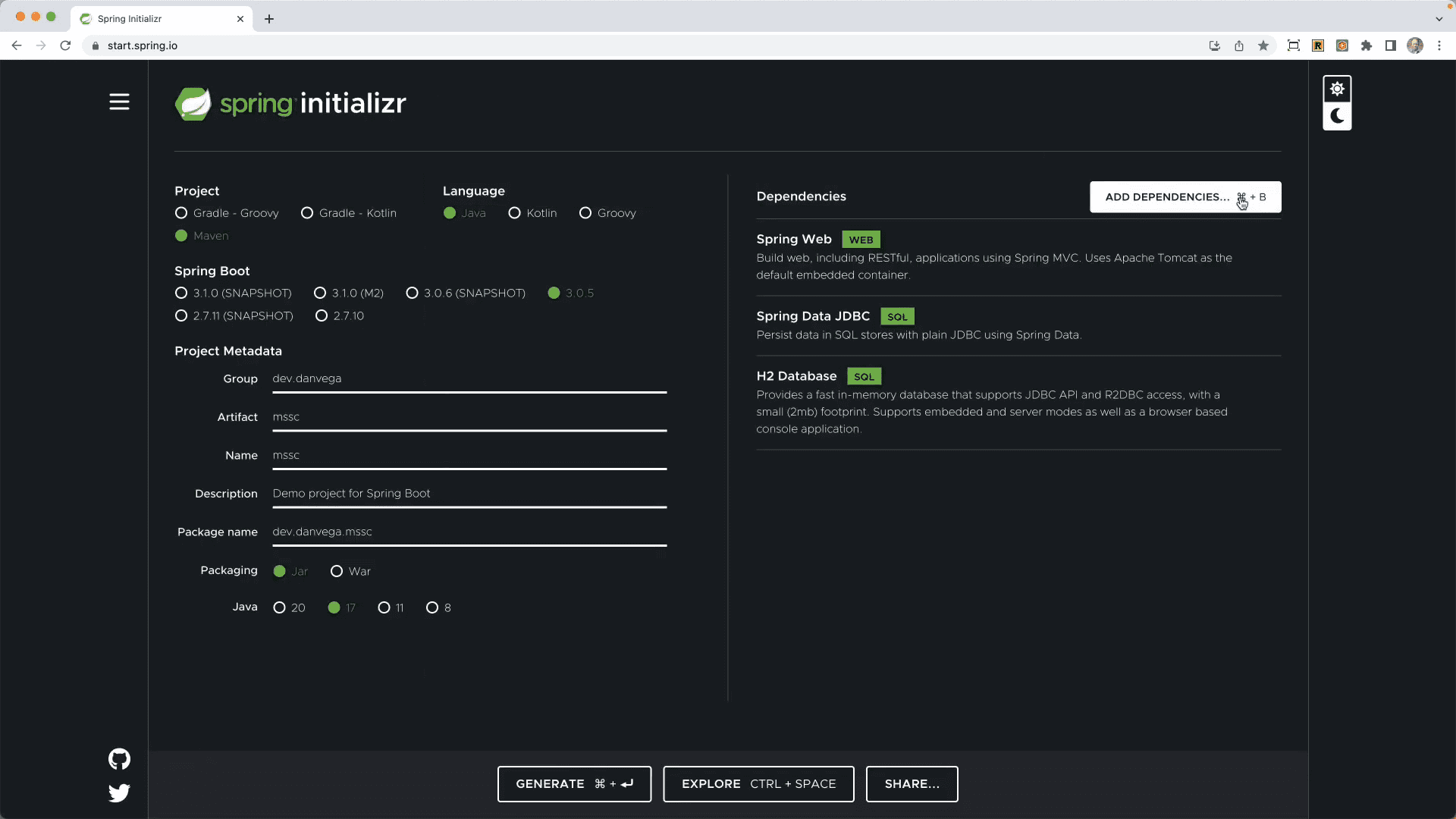1456x819 pixels.
Task: Click the browser reload icon
Action: coord(65,45)
